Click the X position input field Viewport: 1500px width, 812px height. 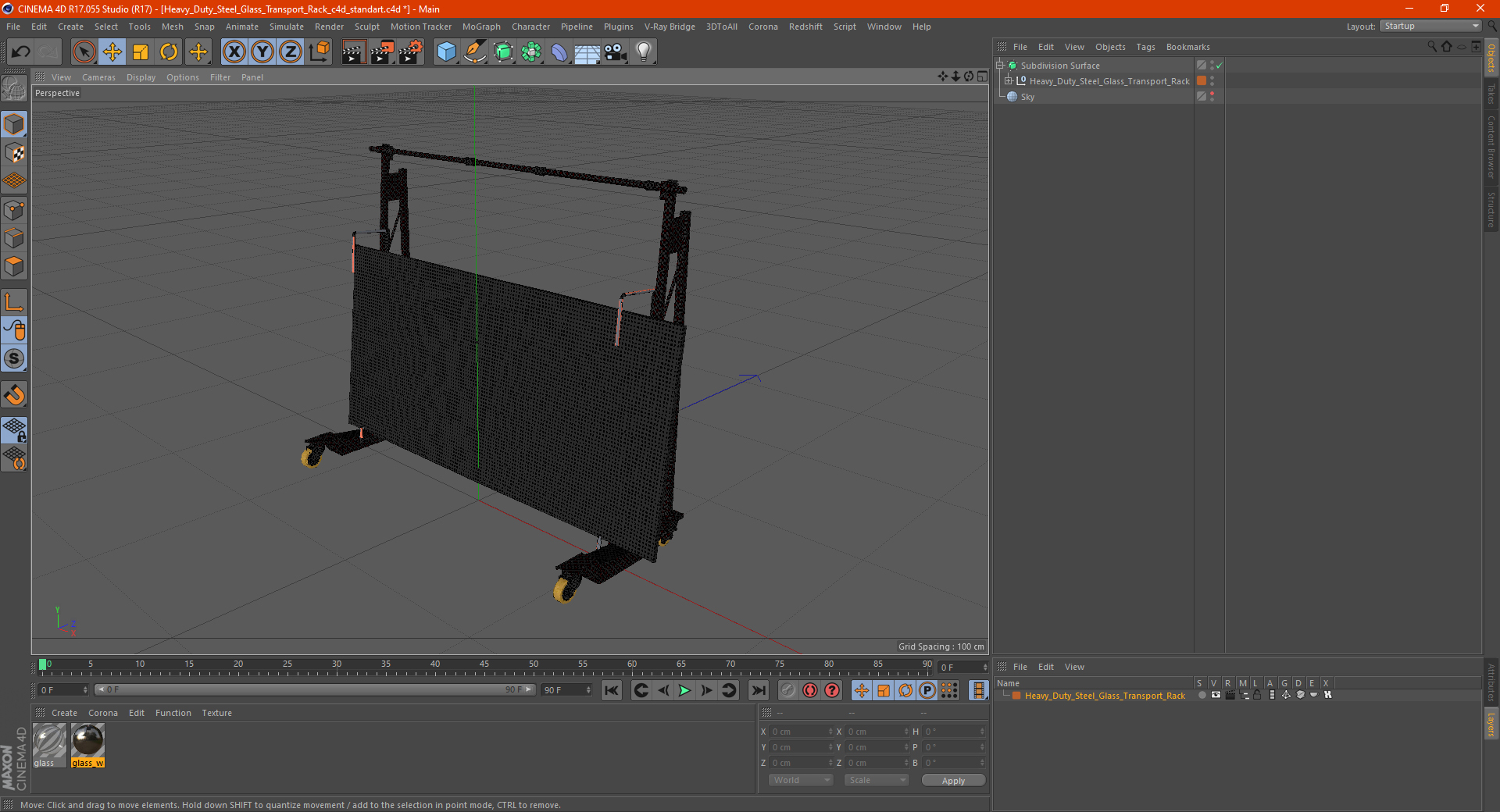pos(801,732)
